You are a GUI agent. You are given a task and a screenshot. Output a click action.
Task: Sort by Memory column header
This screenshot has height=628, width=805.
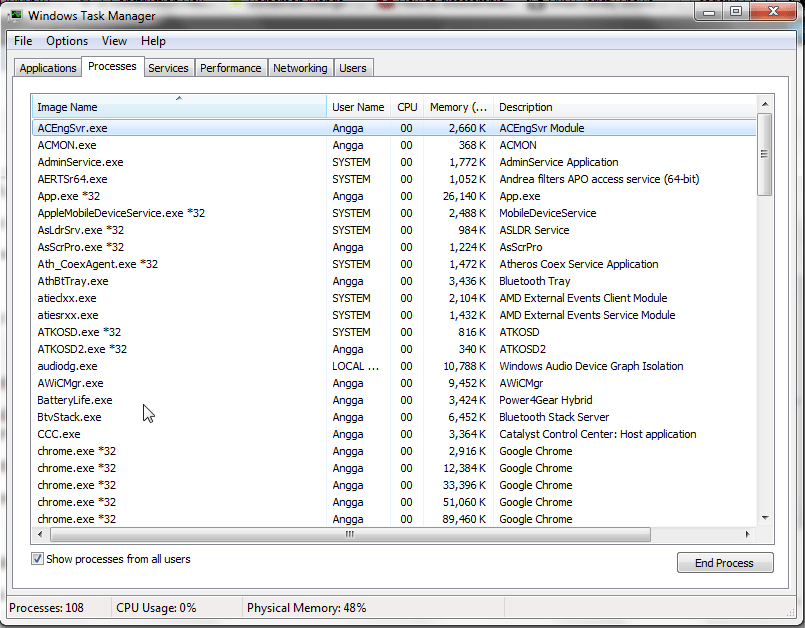click(x=458, y=107)
